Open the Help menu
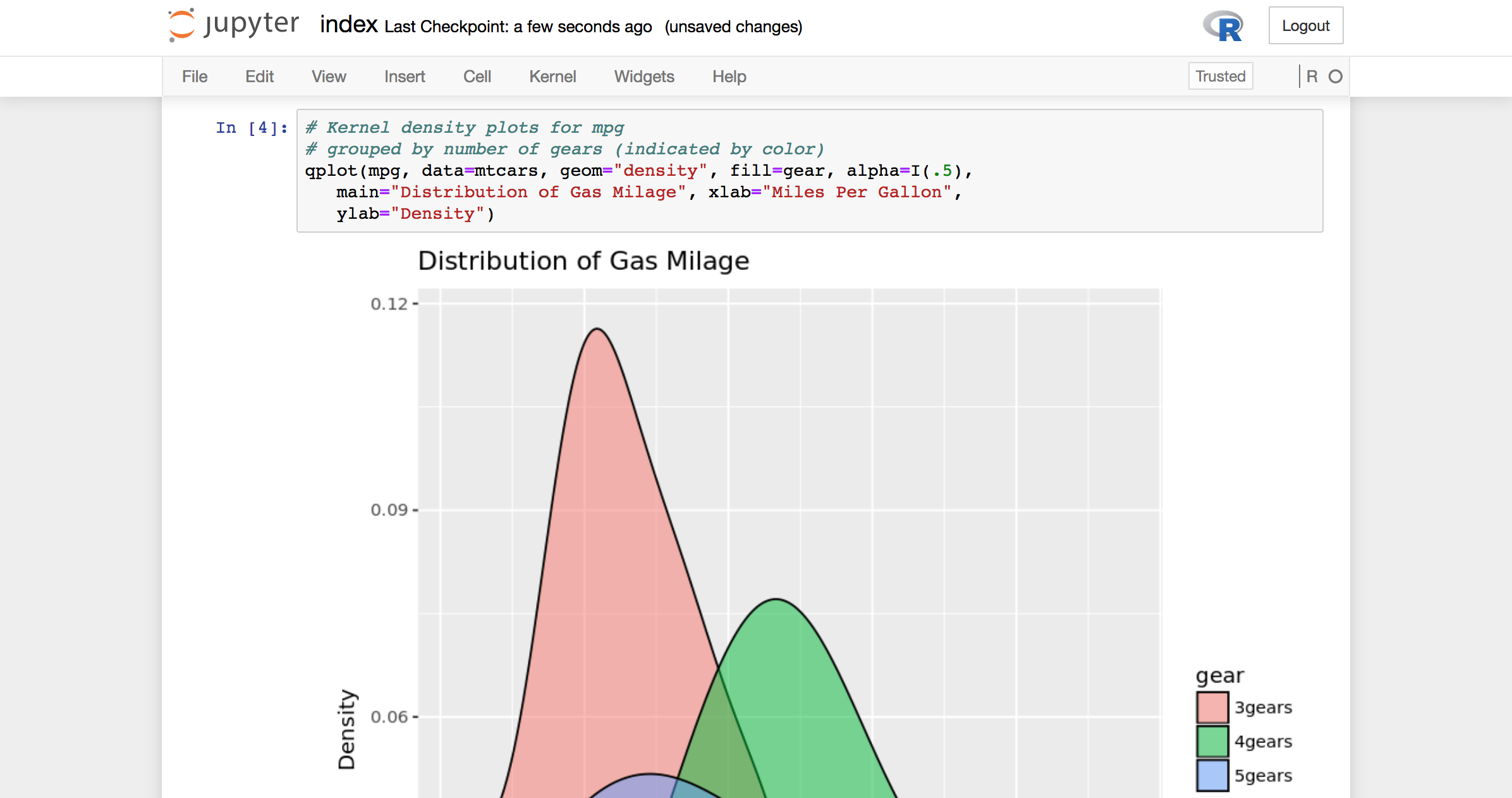Image resolution: width=1512 pixels, height=798 pixels. 729,77
